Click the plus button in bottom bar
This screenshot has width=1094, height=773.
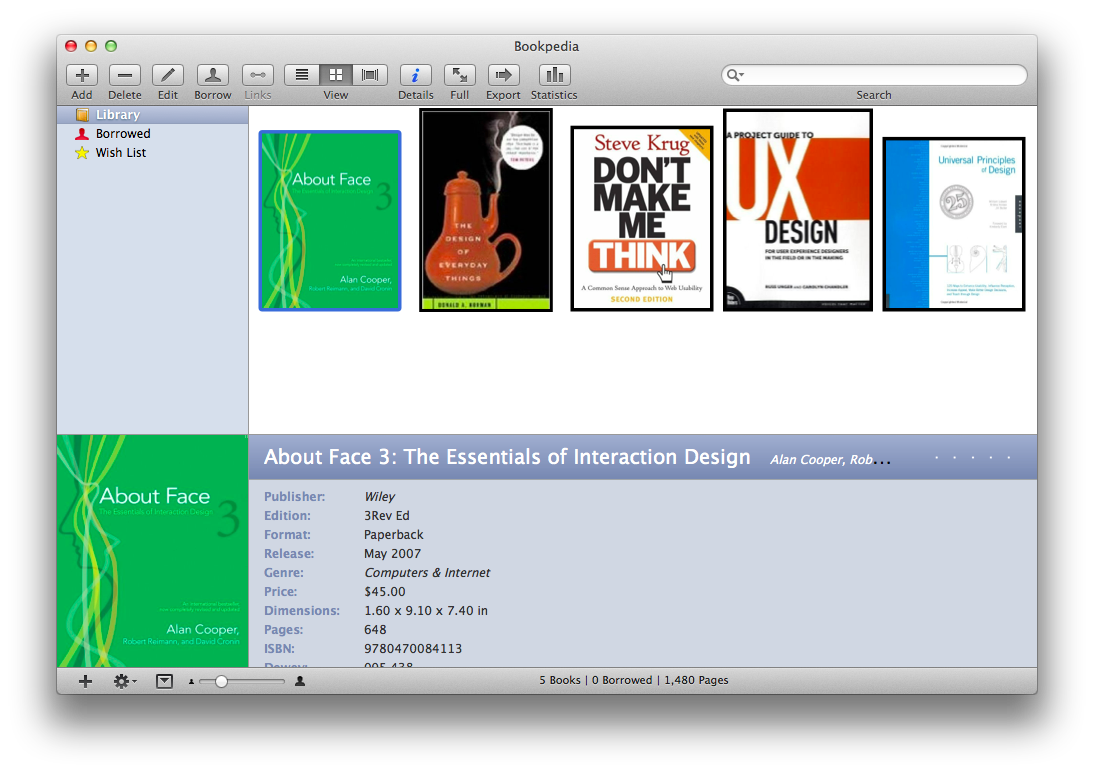[85, 681]
